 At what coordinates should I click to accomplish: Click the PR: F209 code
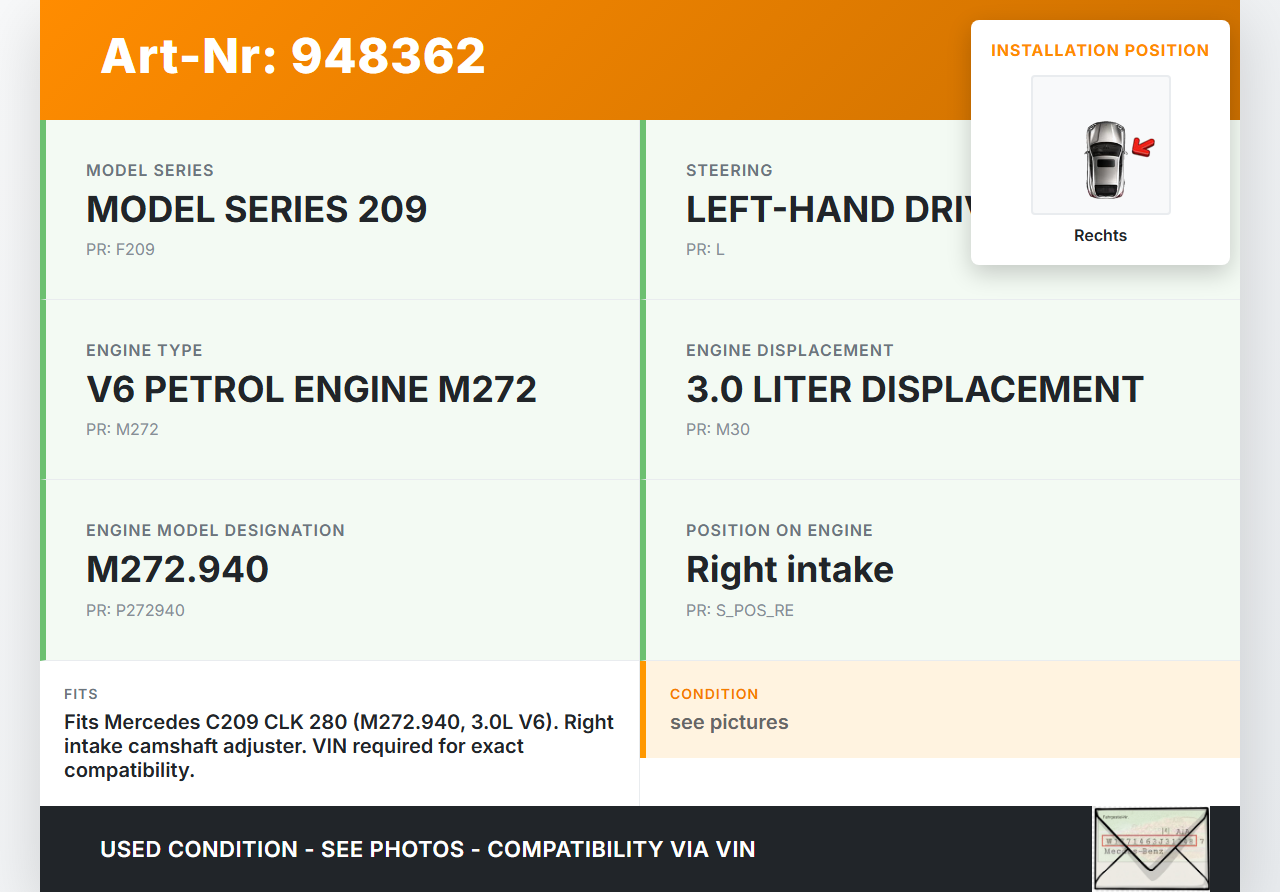pyautogui.click(x=120, y=249)
